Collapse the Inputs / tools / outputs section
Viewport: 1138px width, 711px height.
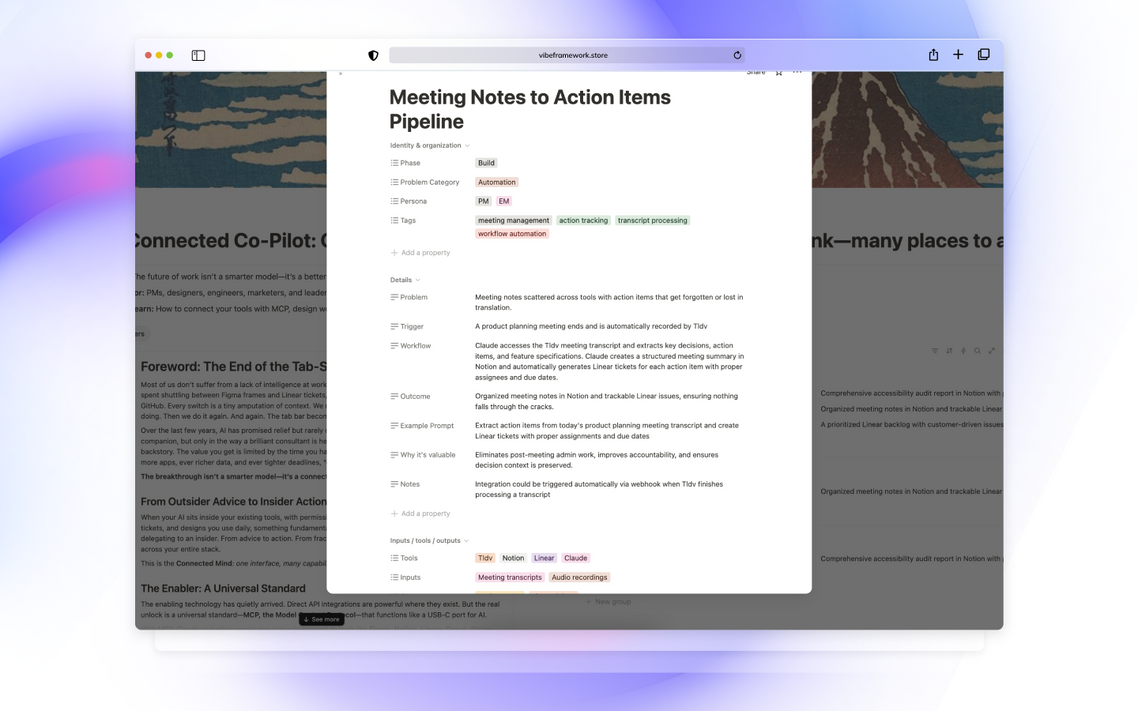(429, 541)
